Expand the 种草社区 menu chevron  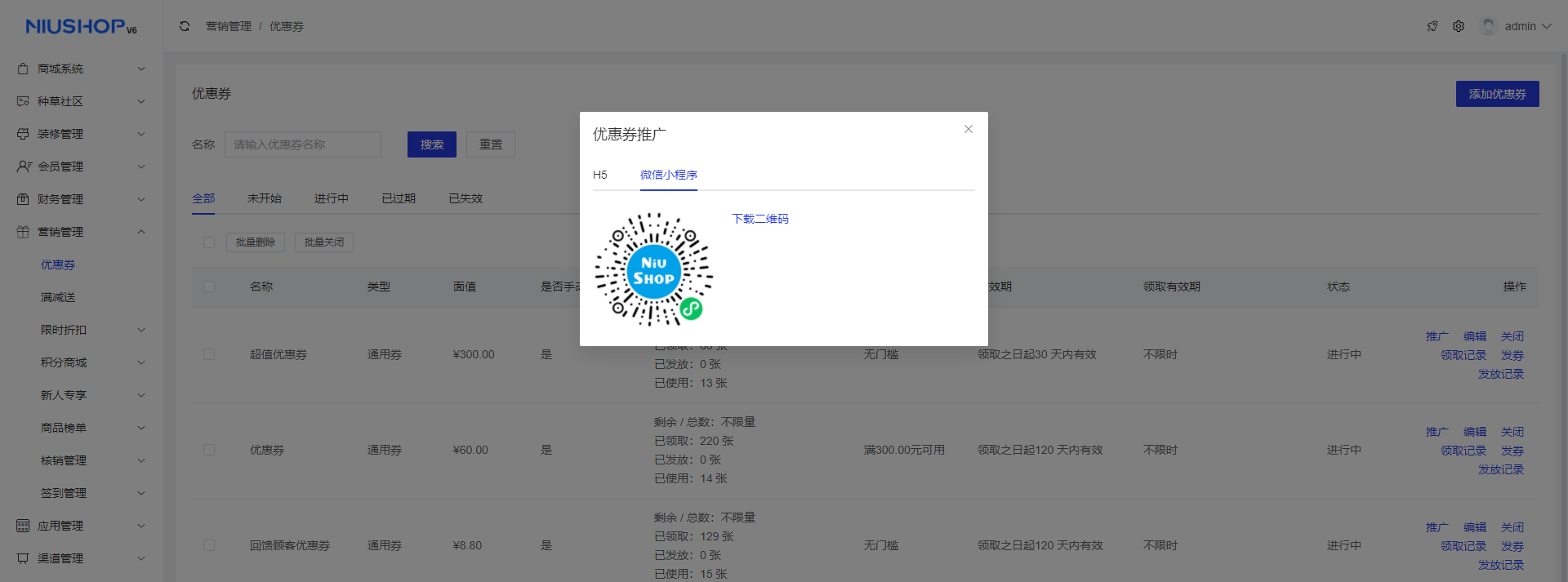pyautogui.click(x=141, y=101)
